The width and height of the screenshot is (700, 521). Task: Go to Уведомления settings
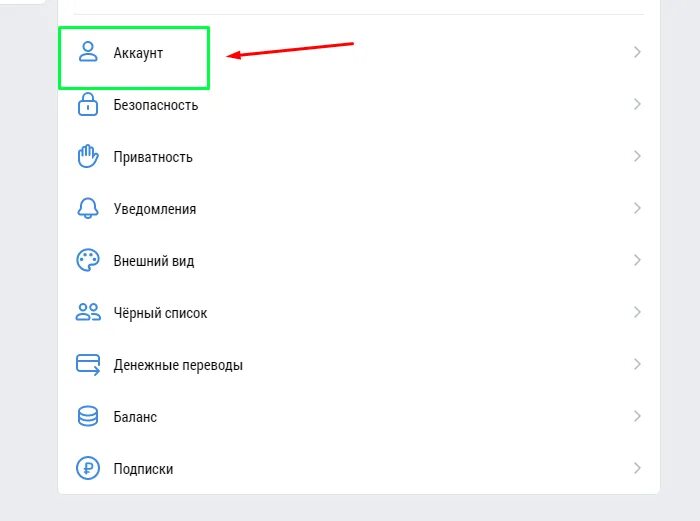tap(154, 209)
